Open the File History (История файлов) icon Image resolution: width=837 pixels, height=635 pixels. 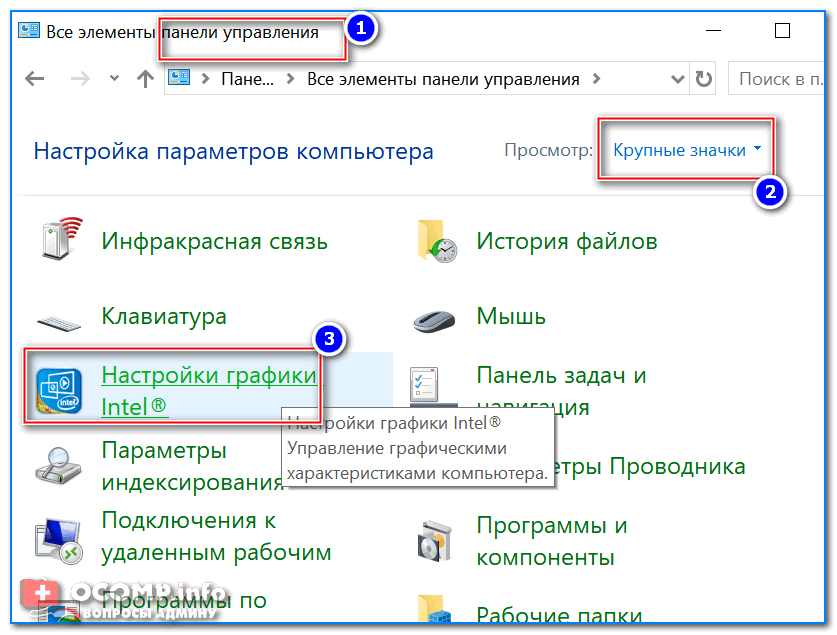pyautogui.click(x=436, y=241)
